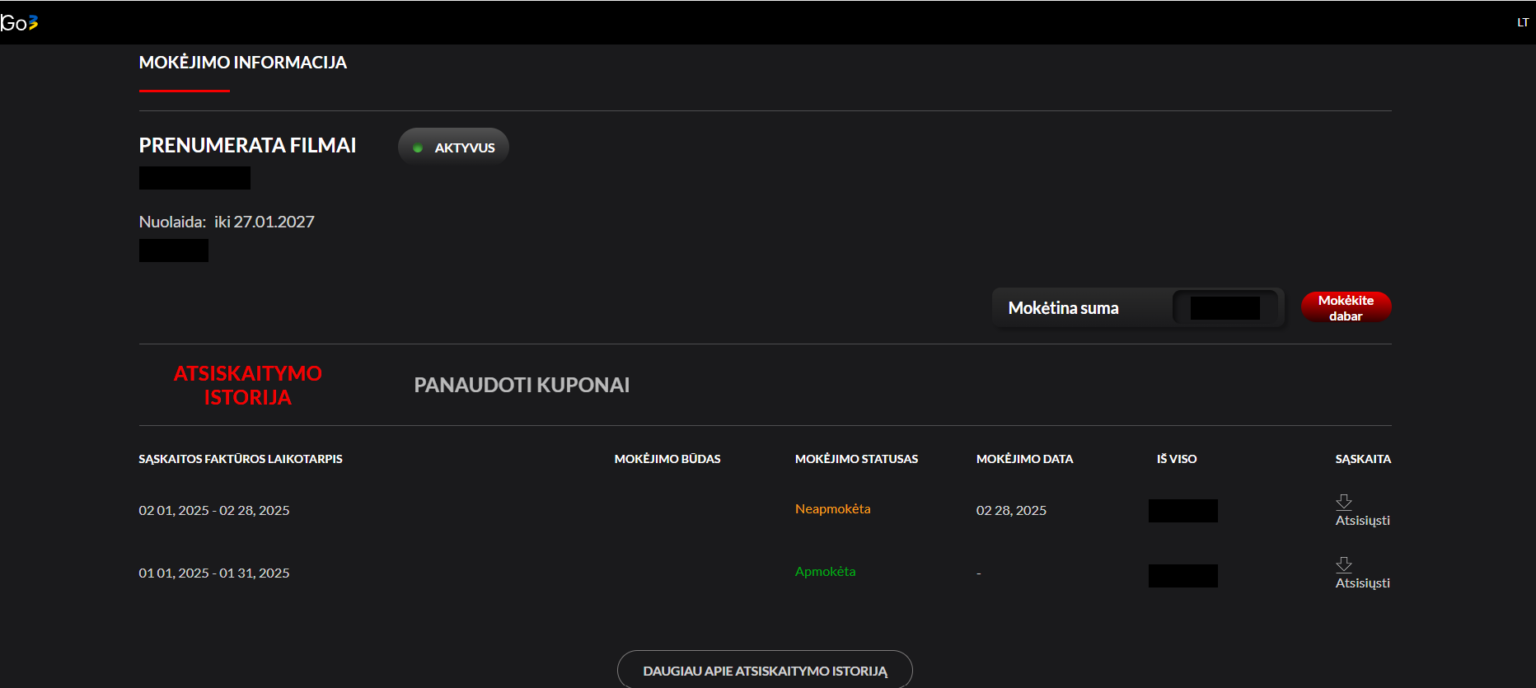Viewport: 1536px width, 688px height.
Task: Select invoice period 01 01, 2025 - 01 31, 2025
Action: tap(214, 573)
